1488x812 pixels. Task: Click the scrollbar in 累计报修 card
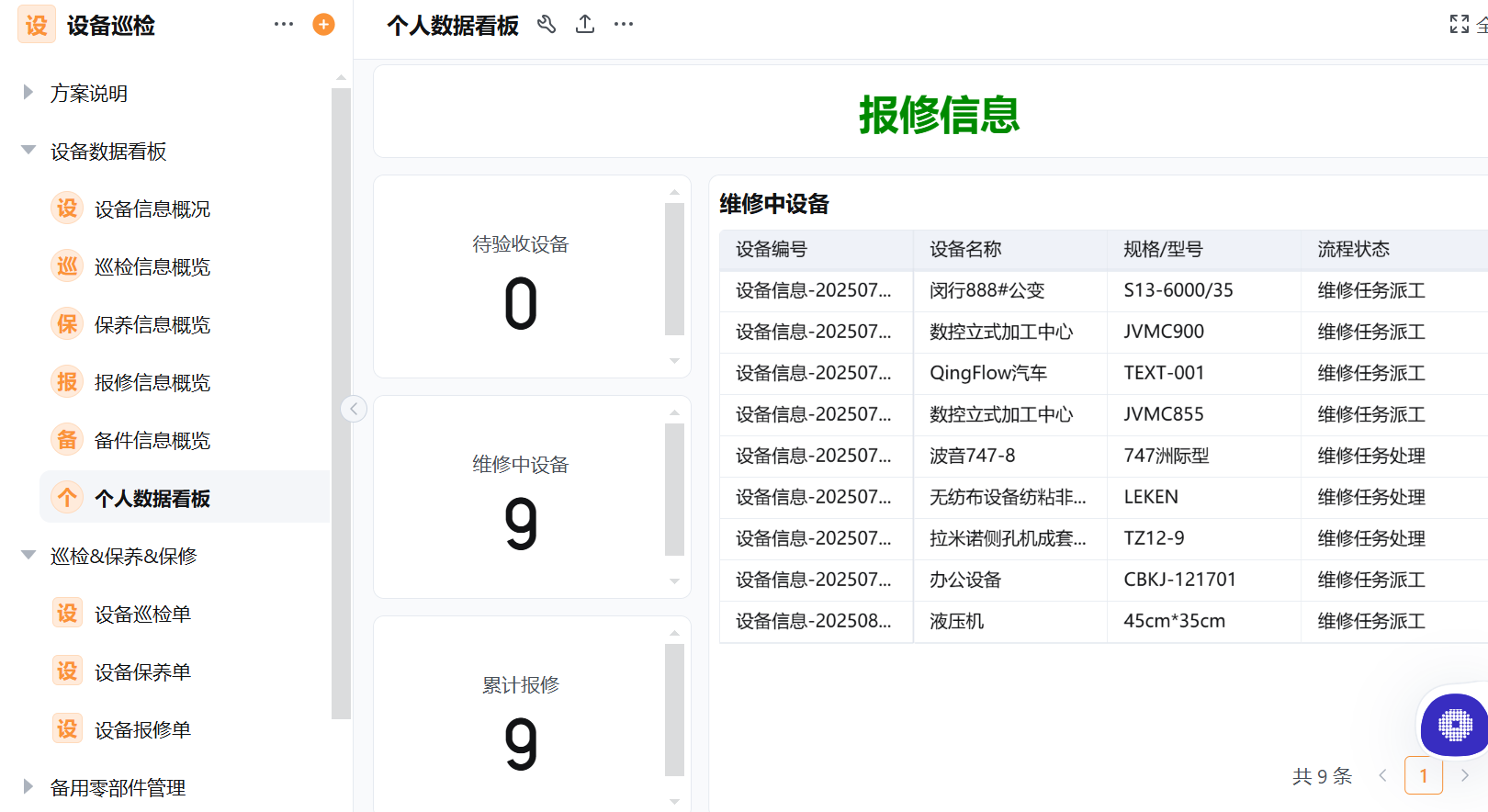[674, 710]
